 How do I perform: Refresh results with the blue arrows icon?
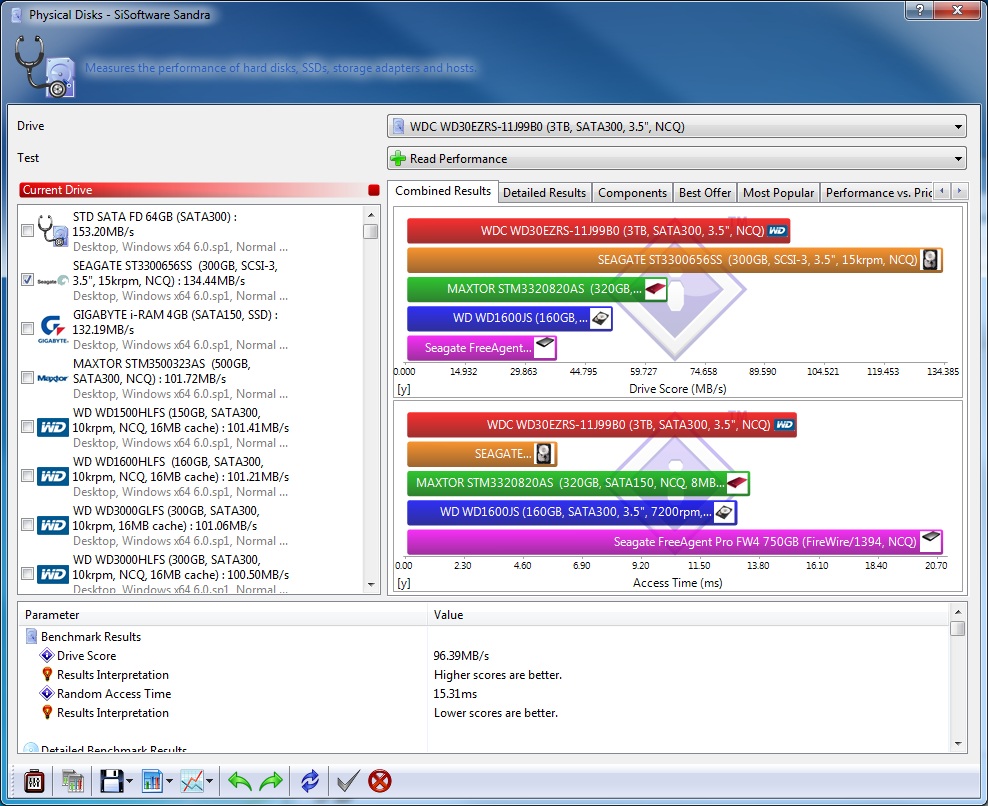310,781
